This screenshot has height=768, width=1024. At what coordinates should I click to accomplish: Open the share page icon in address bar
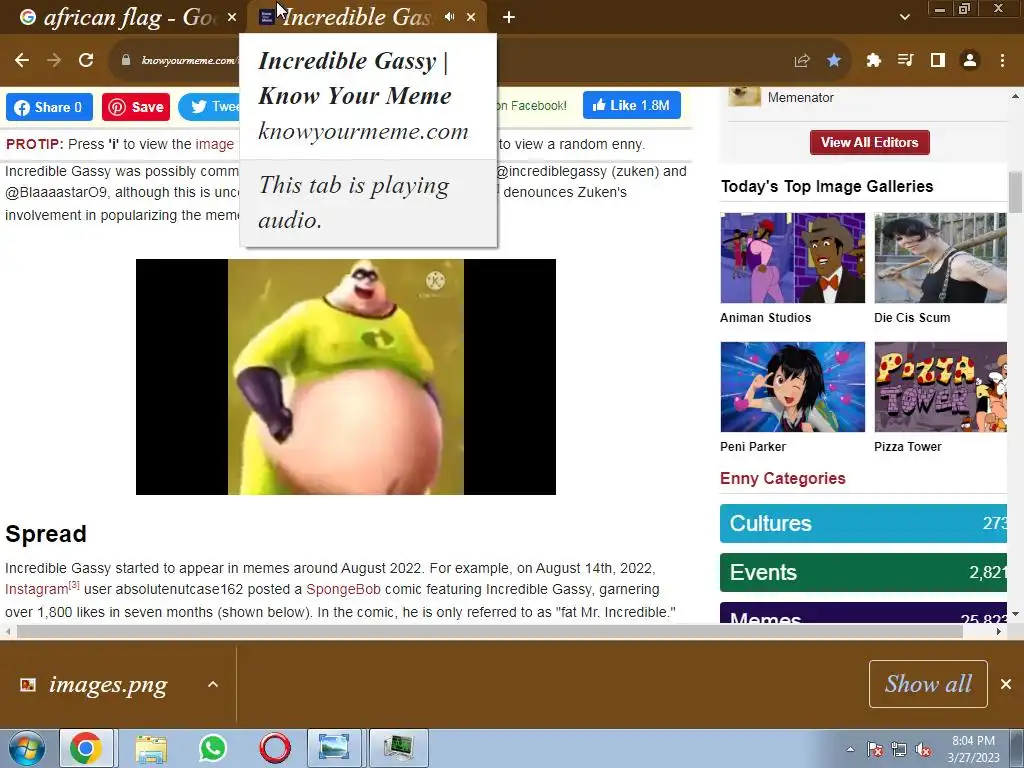802,61
